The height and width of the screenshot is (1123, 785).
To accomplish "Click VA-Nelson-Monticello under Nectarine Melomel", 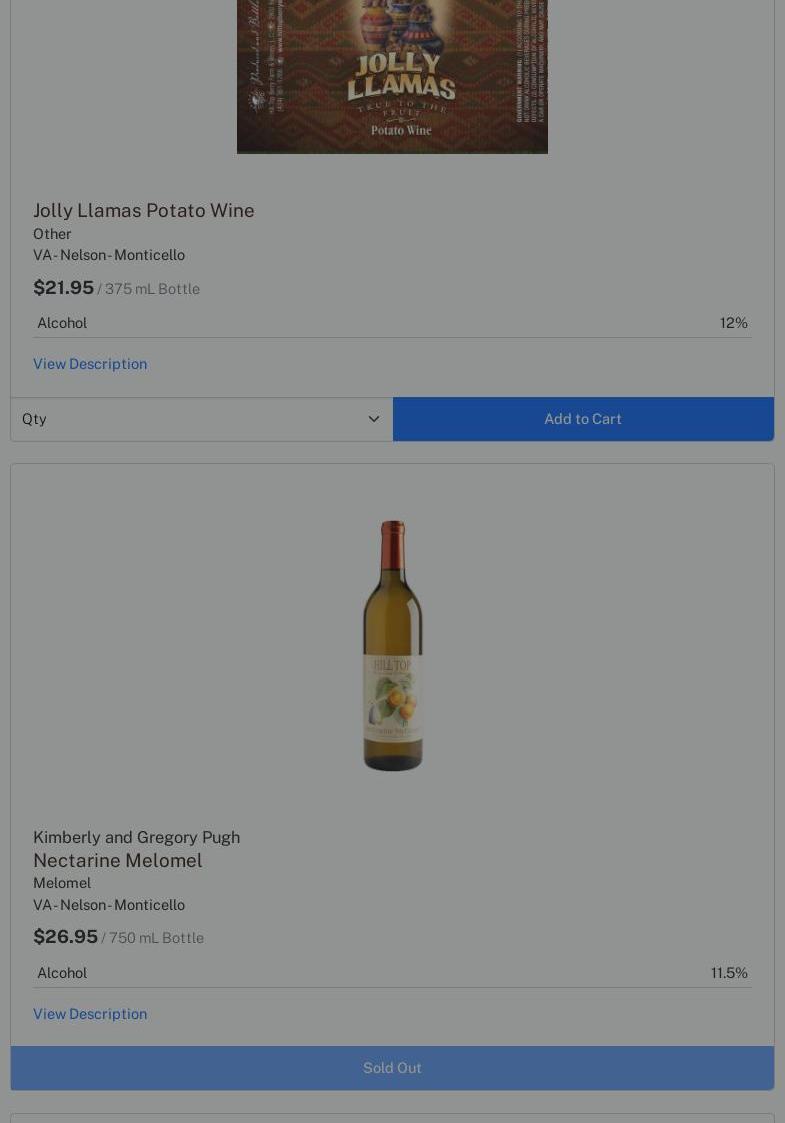I will tap(109, 905).
